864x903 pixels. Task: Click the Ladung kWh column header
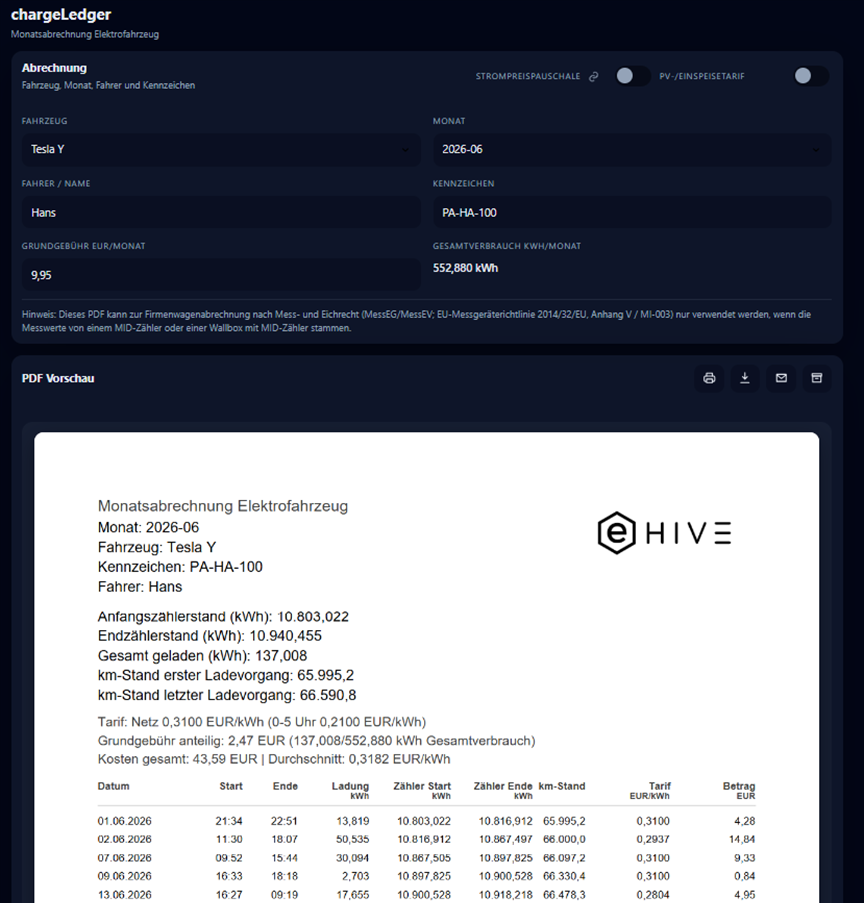350,790
